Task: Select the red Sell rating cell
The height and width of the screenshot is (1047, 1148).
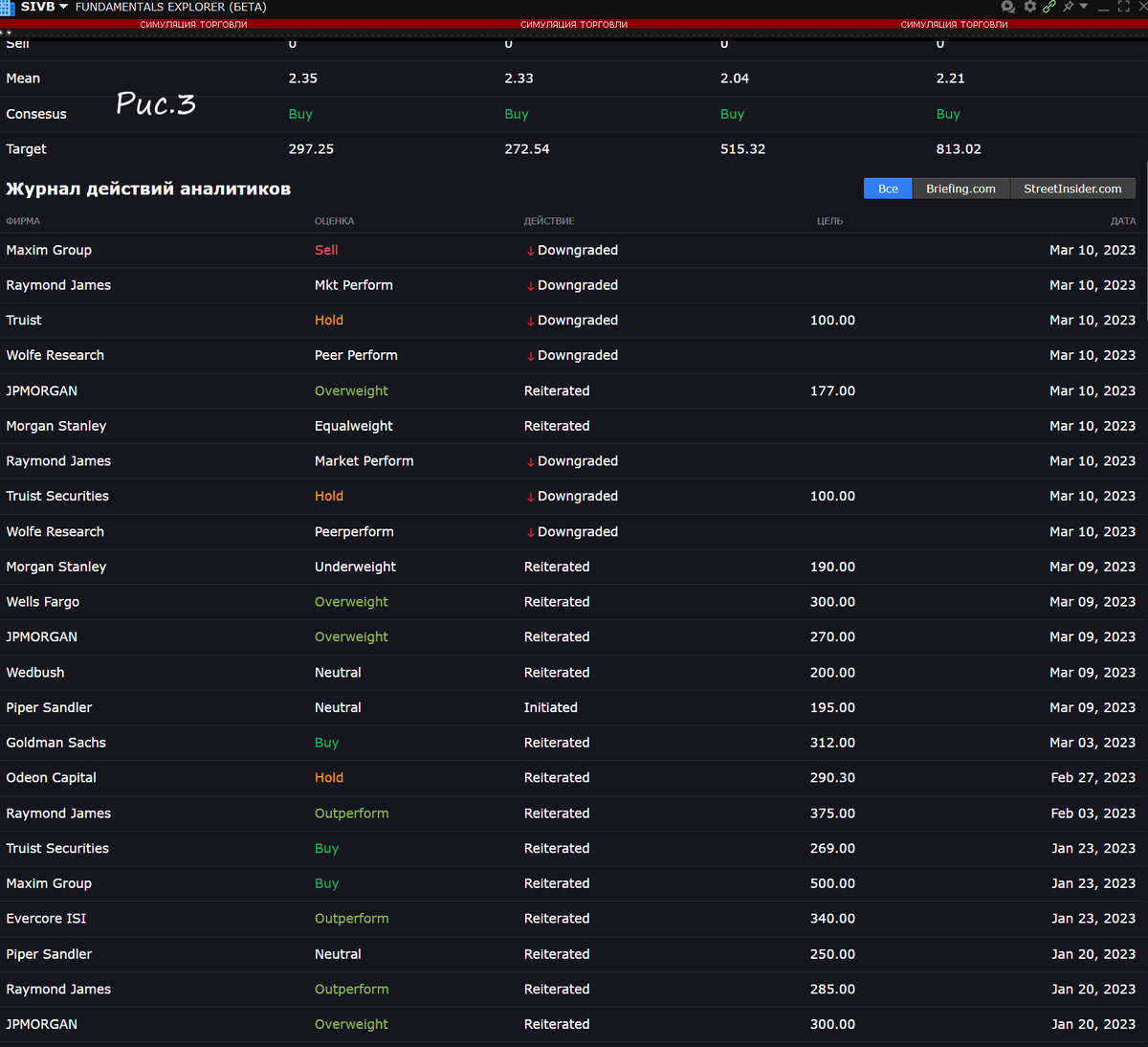Action: tap(326, 250)
